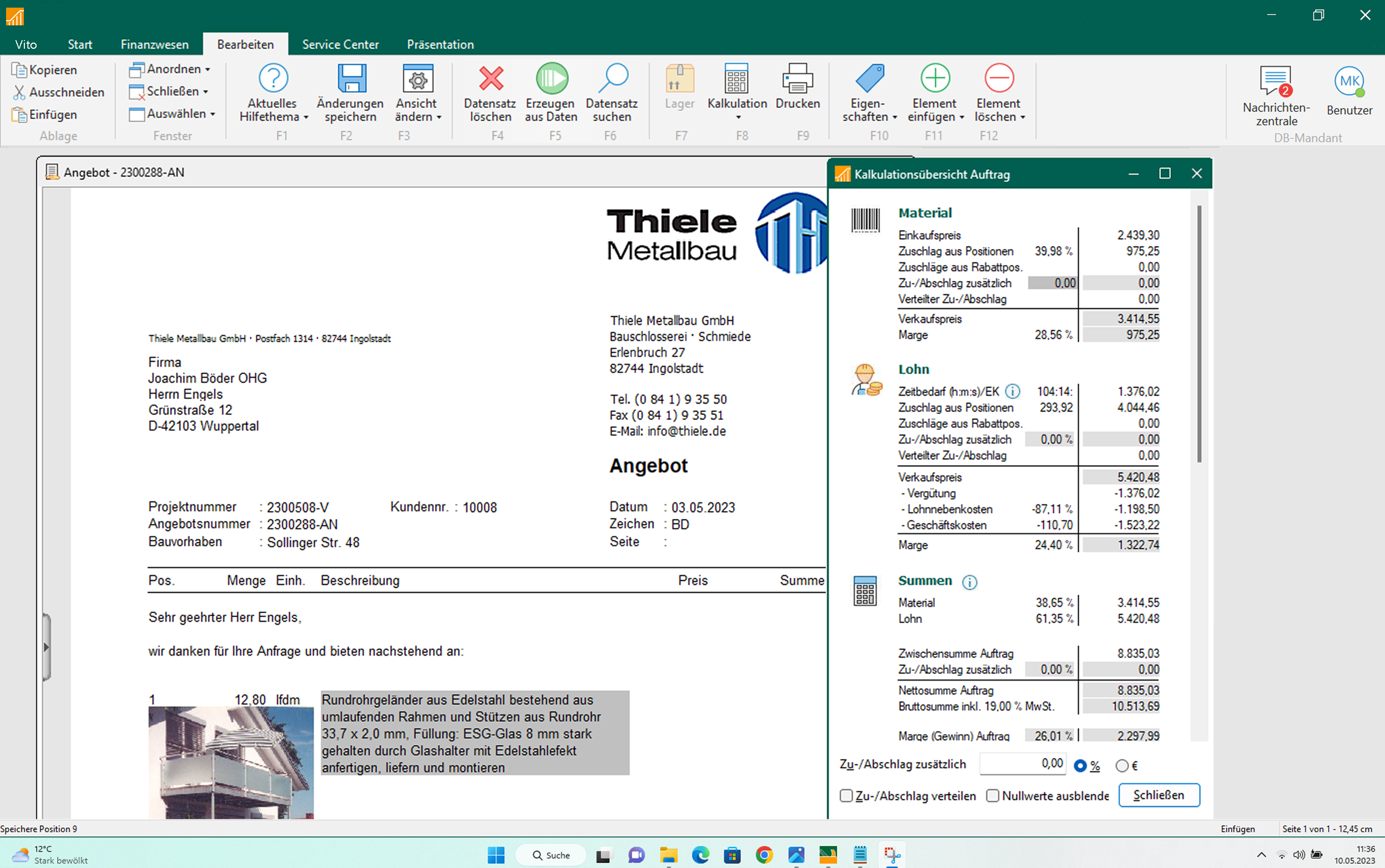Open the Nachrichtenzentrale message center

1276,95
